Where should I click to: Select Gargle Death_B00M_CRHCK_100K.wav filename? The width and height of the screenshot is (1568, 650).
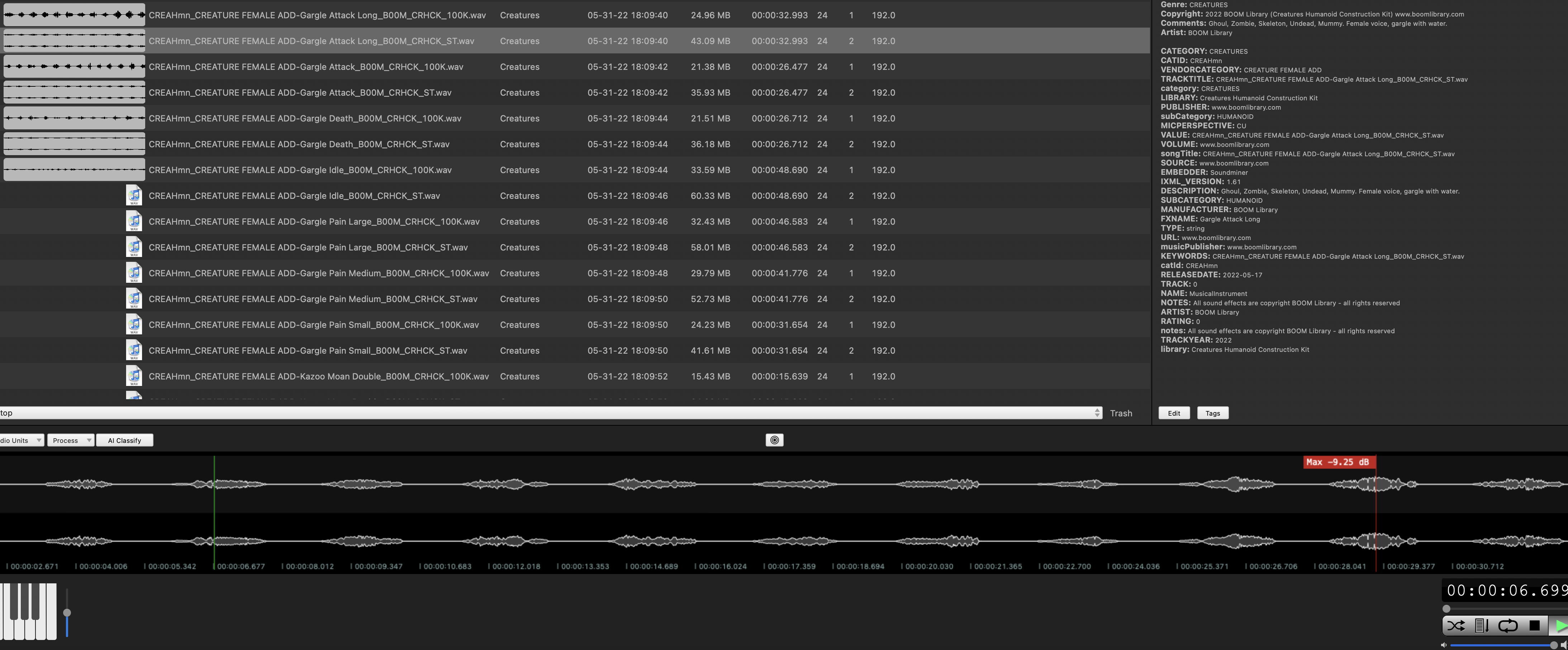pyautogui.click(x=305, y=118)
